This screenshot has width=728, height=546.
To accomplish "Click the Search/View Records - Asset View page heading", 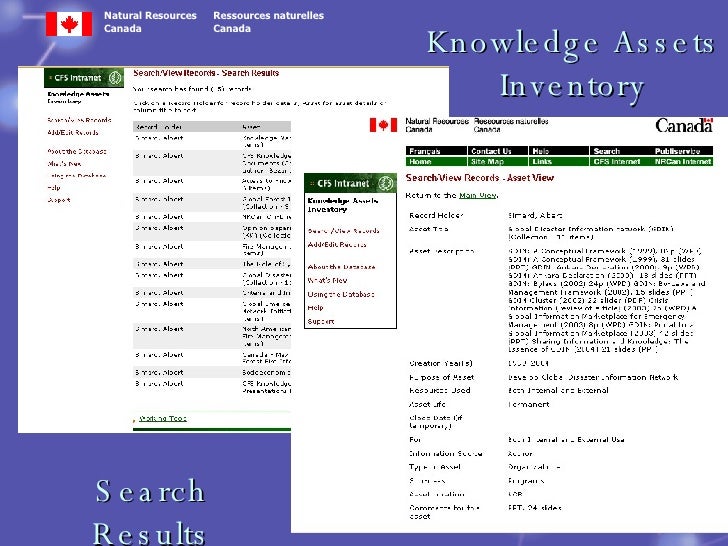I will [x=480, y=178].
